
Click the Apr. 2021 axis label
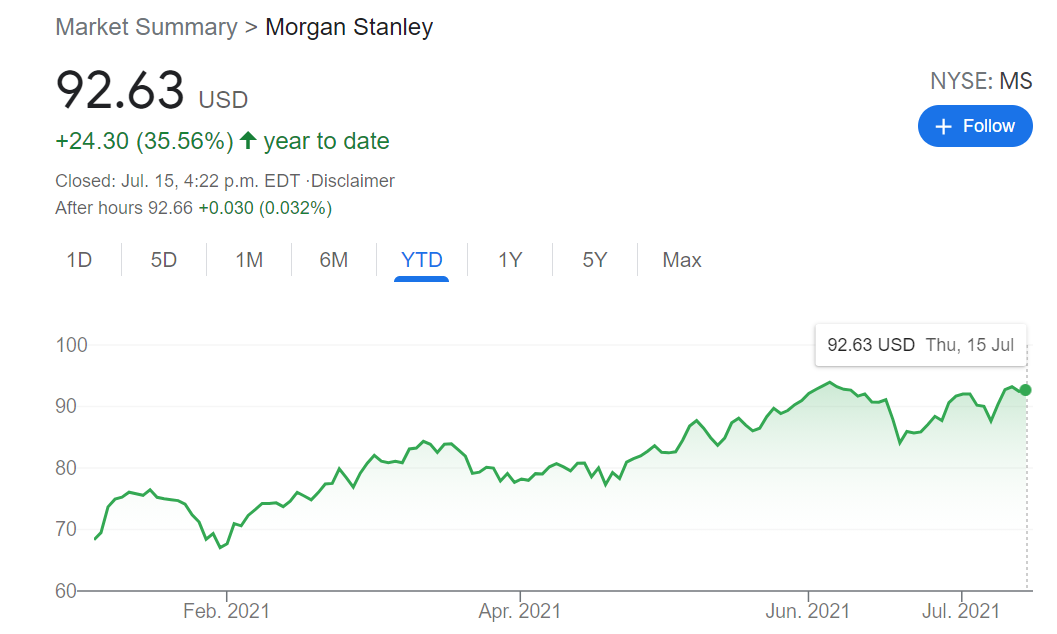pos(520,610)
